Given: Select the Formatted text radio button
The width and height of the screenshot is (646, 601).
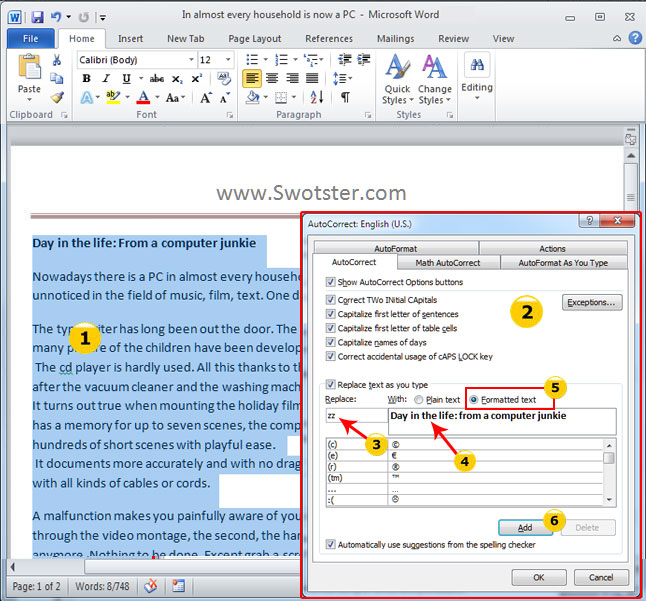Looking at the screenshot, I should 474,400.
